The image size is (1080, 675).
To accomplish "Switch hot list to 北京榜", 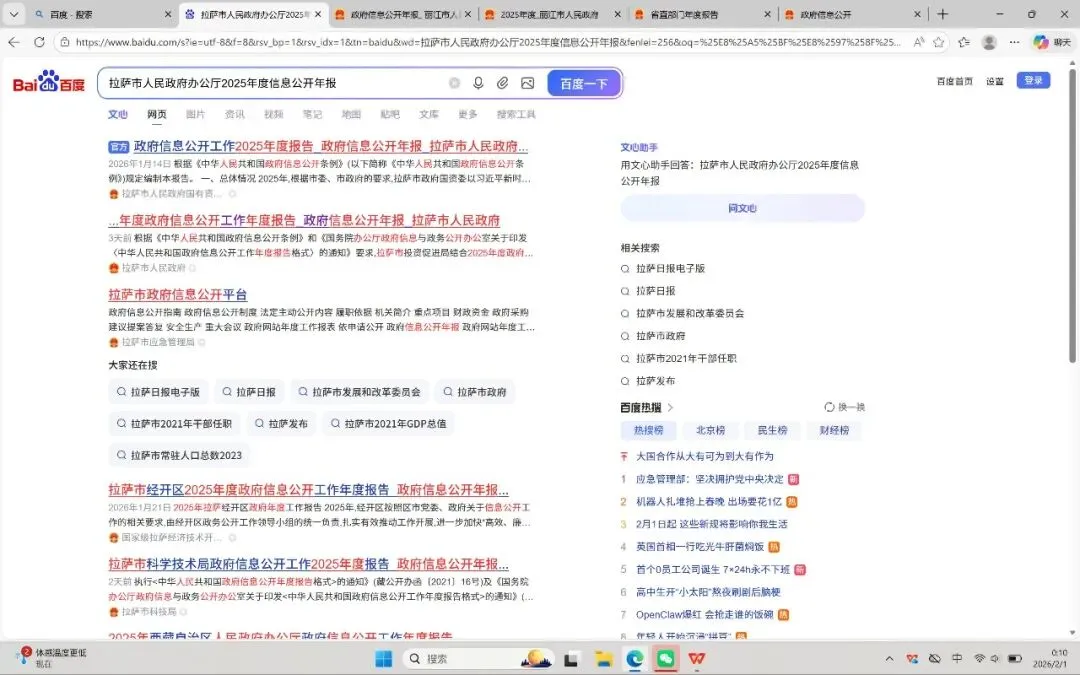I will [x=710, y=430].
